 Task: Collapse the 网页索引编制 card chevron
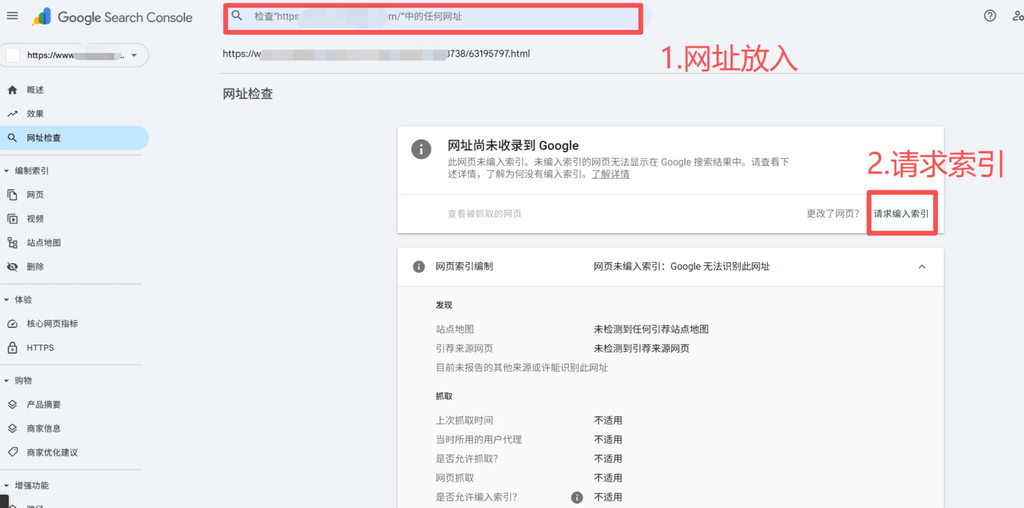point(921,266)
